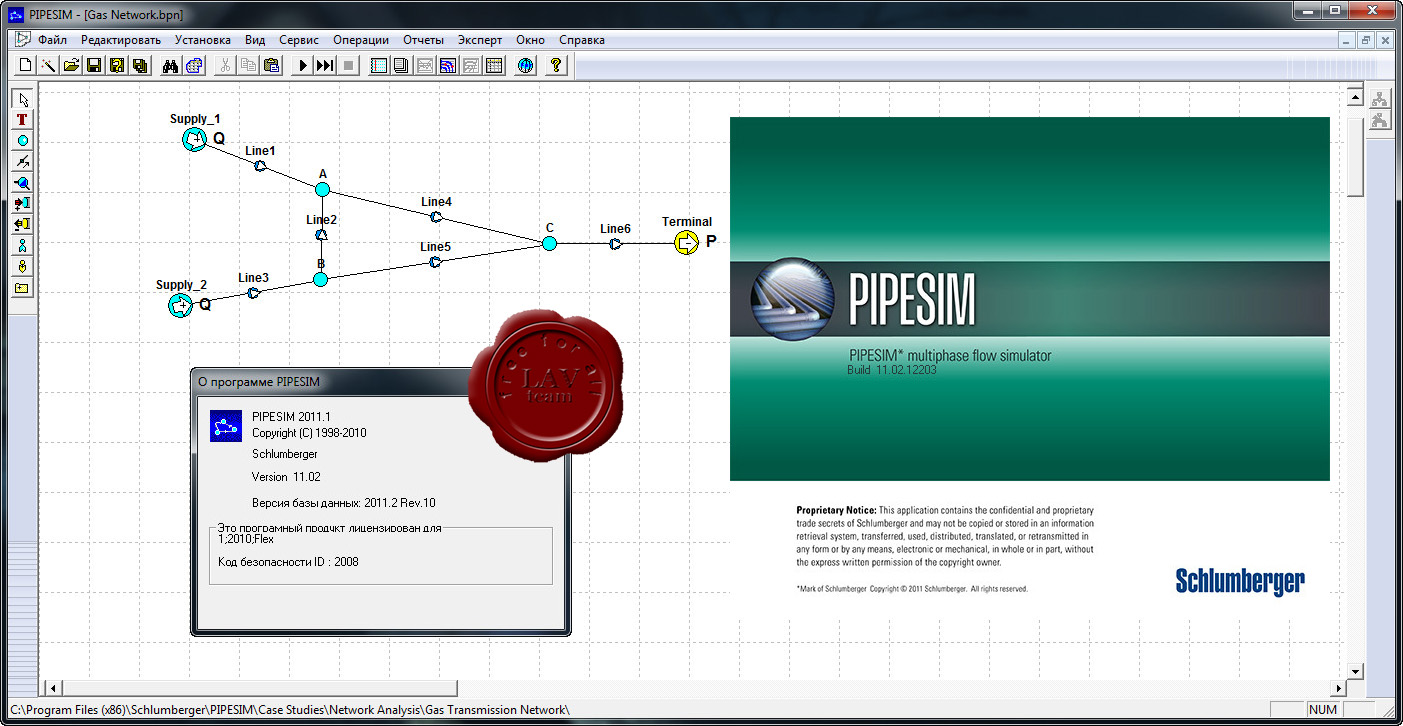Select the production well tool

pos(23,245)
